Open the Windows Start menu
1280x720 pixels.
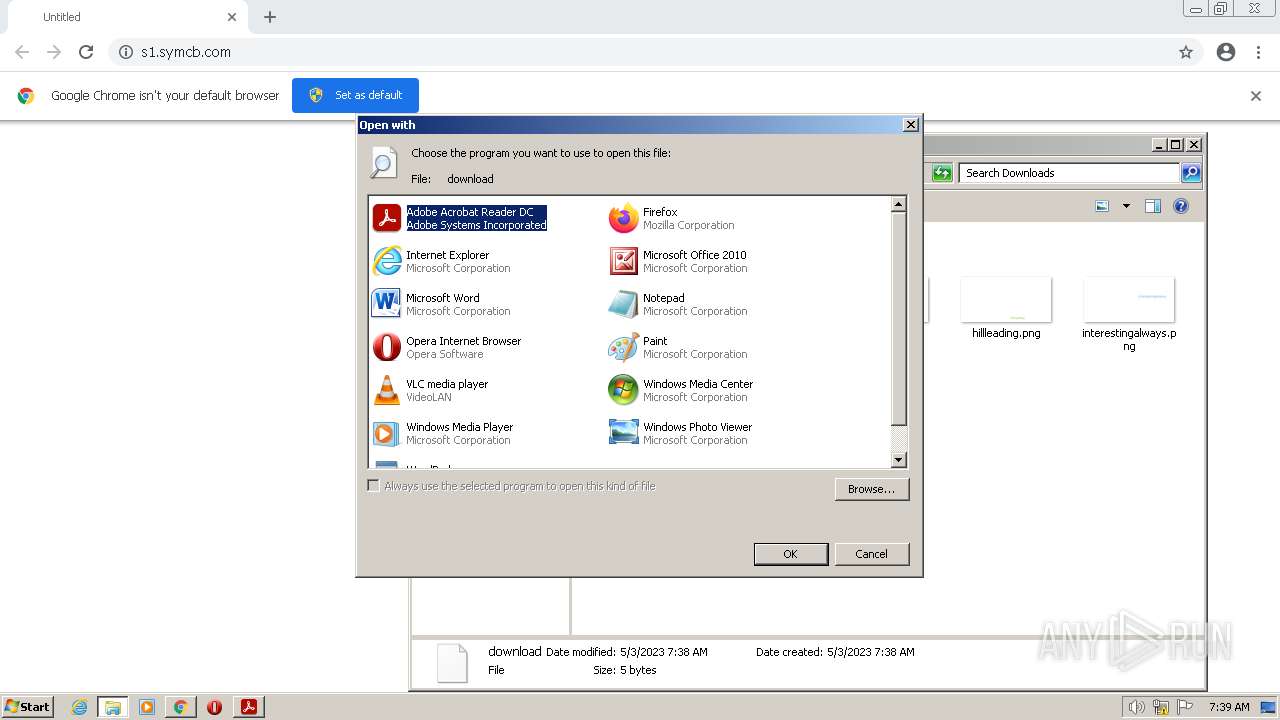(28, 707)
